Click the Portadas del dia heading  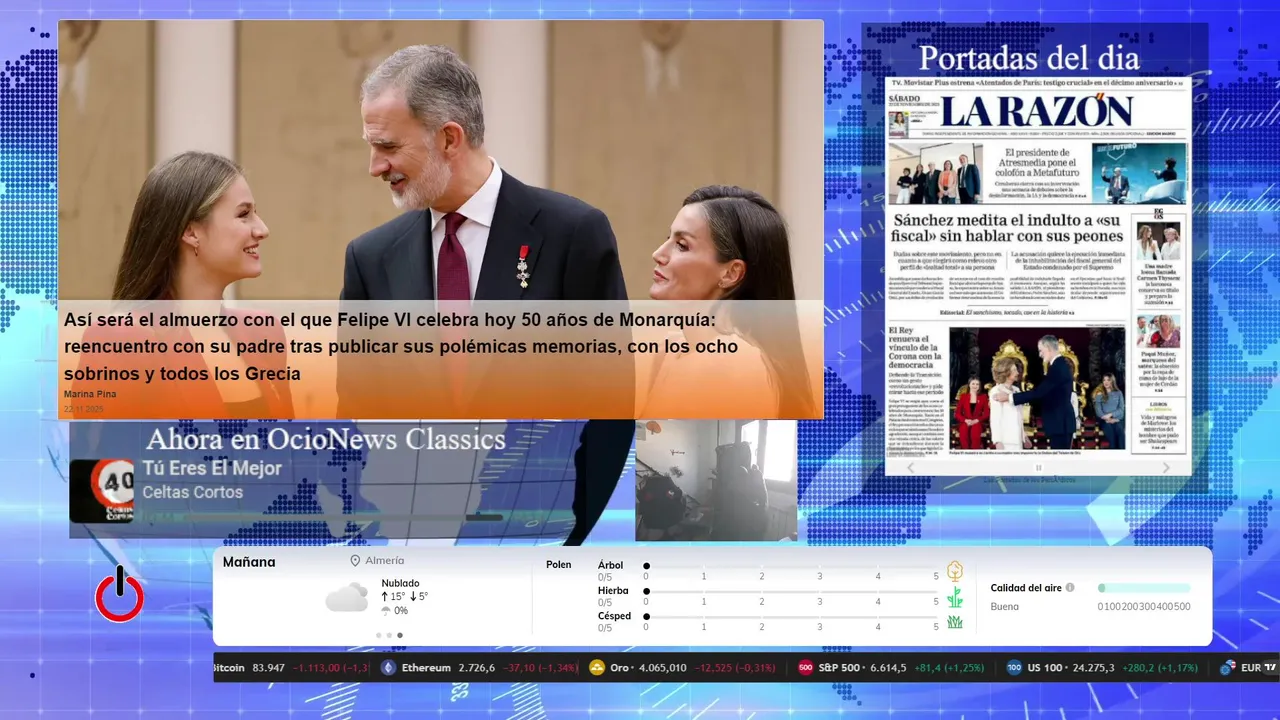click(x=1029, y=57)
